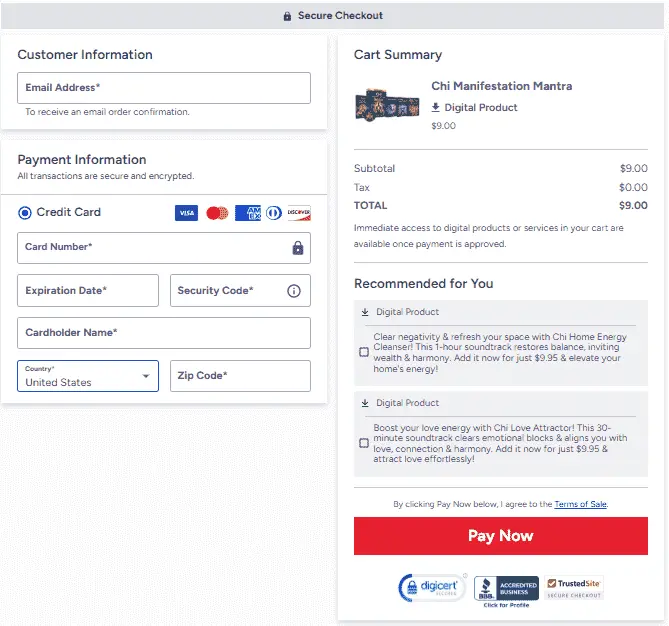669x626 pixels.
Task: Click the DigiCert Secured badge
Action: [x=427, y=588]
